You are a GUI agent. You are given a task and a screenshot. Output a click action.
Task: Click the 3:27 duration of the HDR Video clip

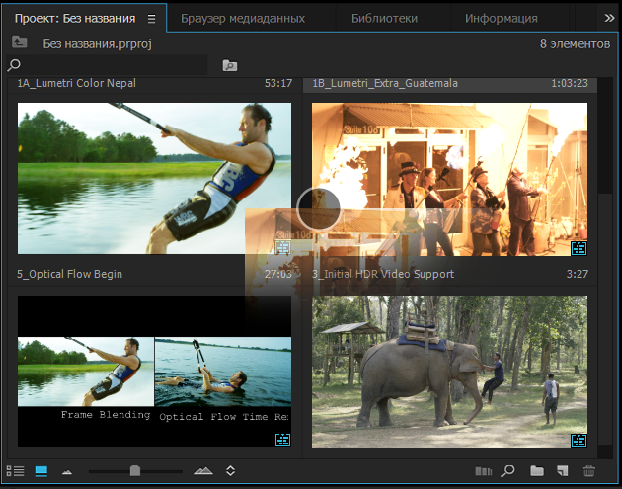[x=577, y=274]
